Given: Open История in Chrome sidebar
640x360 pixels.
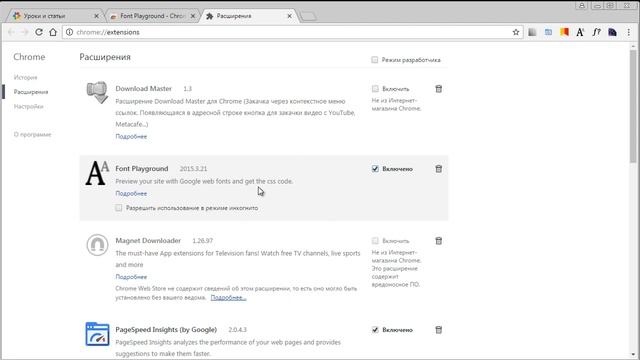Looking at the screenshot, I should tap(25, 77).
